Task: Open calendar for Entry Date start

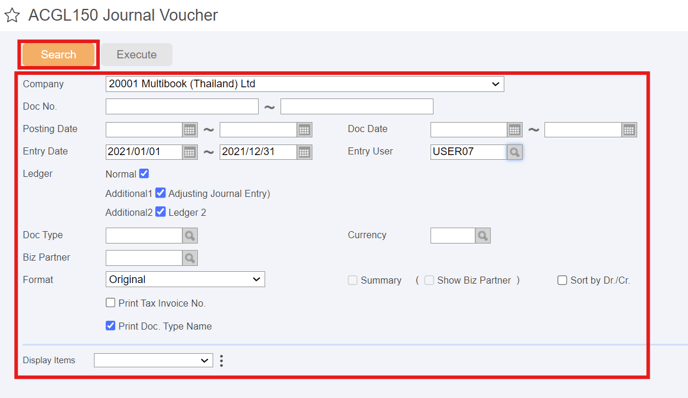Action: pyautogui.click(x=190, y=152)
